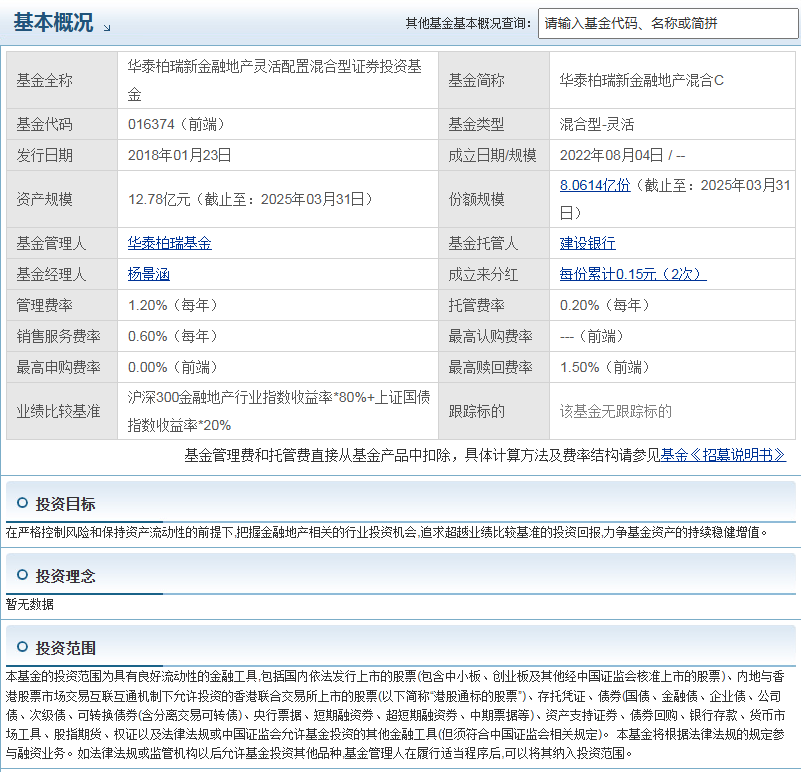The height and width of the screenshot is (772, 801).
Task: Click the circle bullet beside 投资理念
Action: point(22,575)
